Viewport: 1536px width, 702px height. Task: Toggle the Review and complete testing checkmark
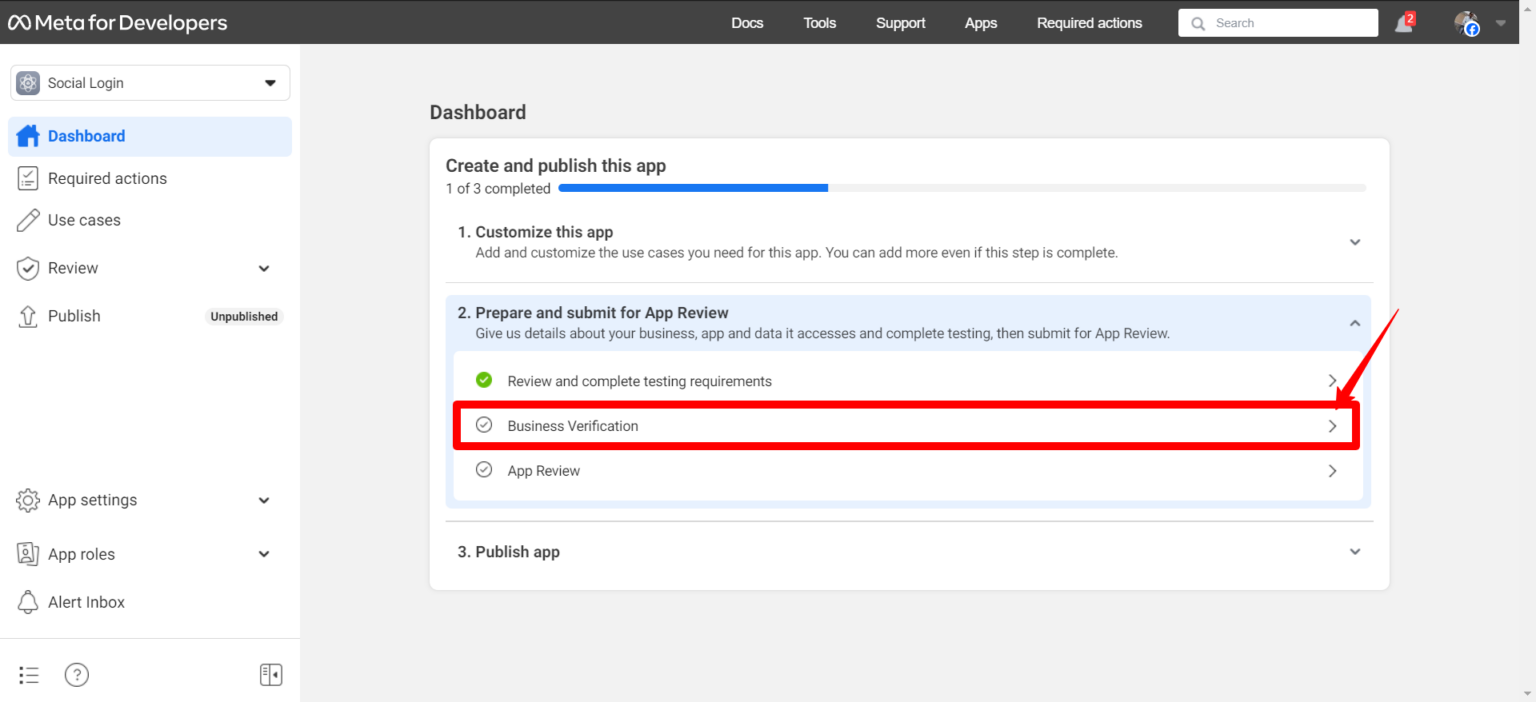pyautogui.click(x=484, y=380)
